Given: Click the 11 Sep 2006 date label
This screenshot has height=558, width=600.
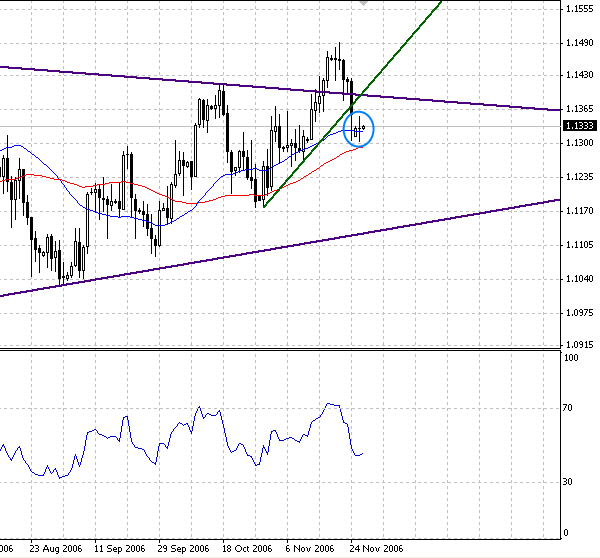Looking at the screenshot, I should tap(119, 549).
